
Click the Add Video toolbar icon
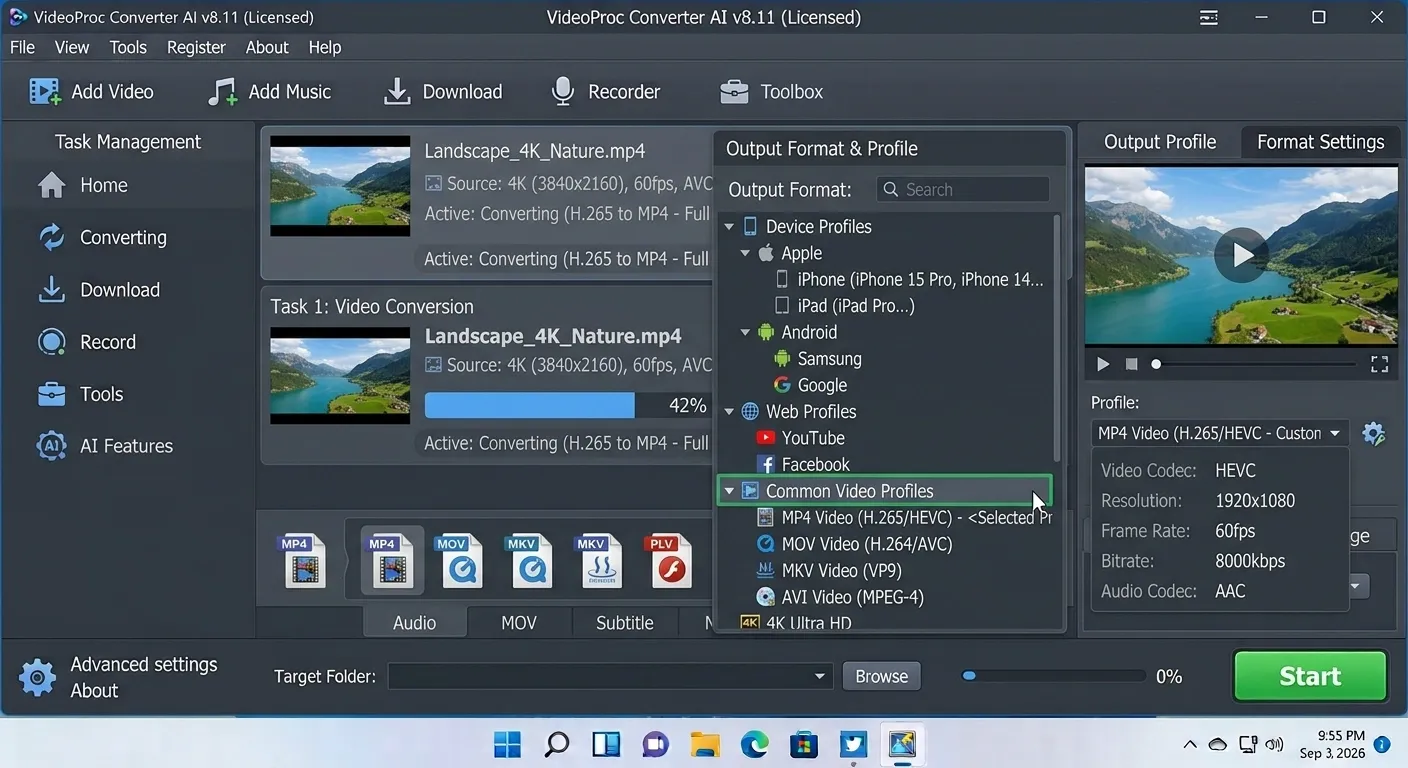[x=45, y=91]
